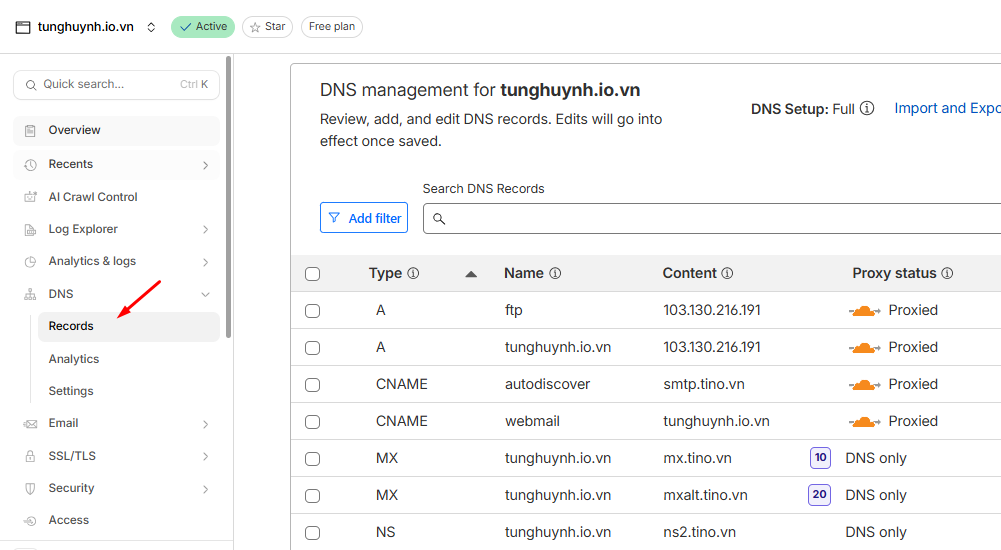Viewport: 1001px width, 550px height.
Task: Select Records under DNS
Action: [x=129, y=327]
